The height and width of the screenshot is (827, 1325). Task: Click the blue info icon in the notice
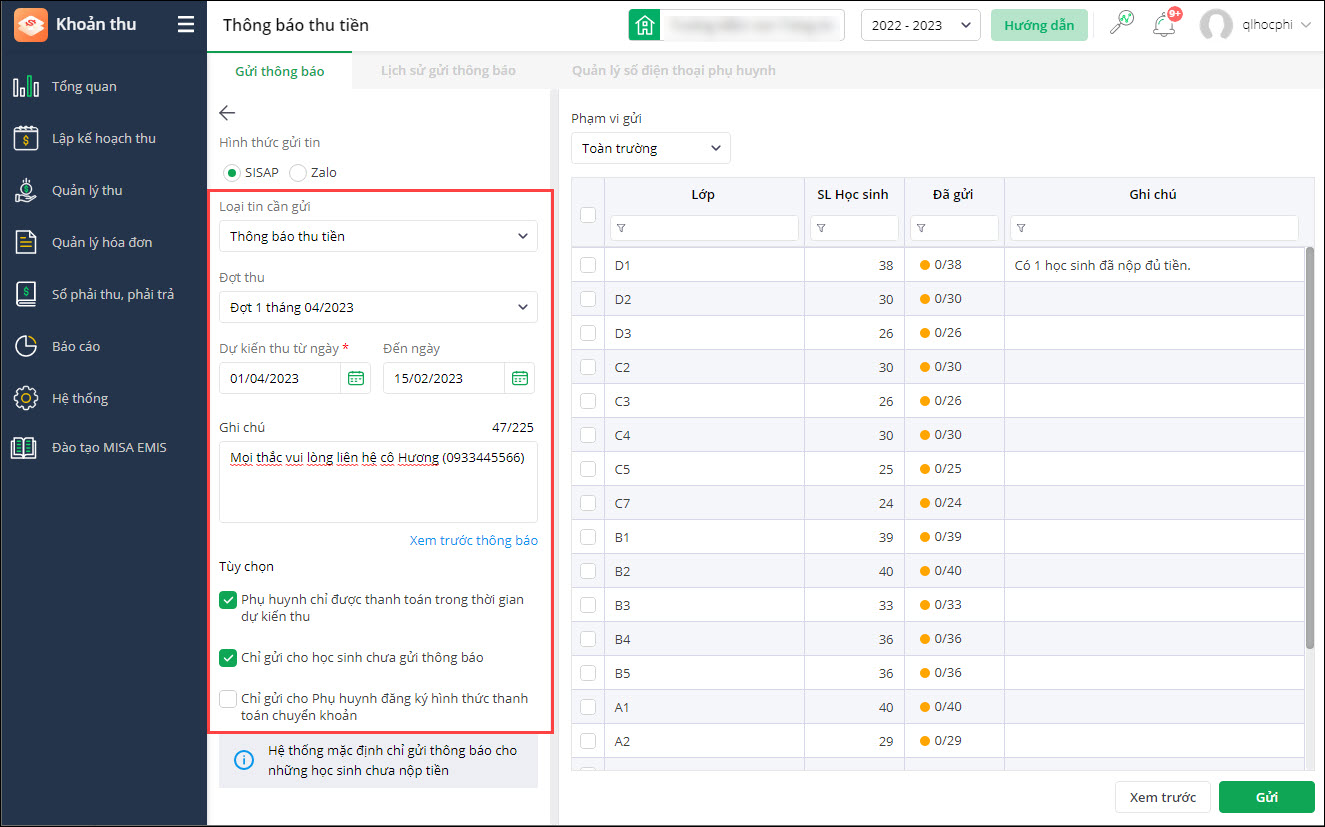click(243, 760)
